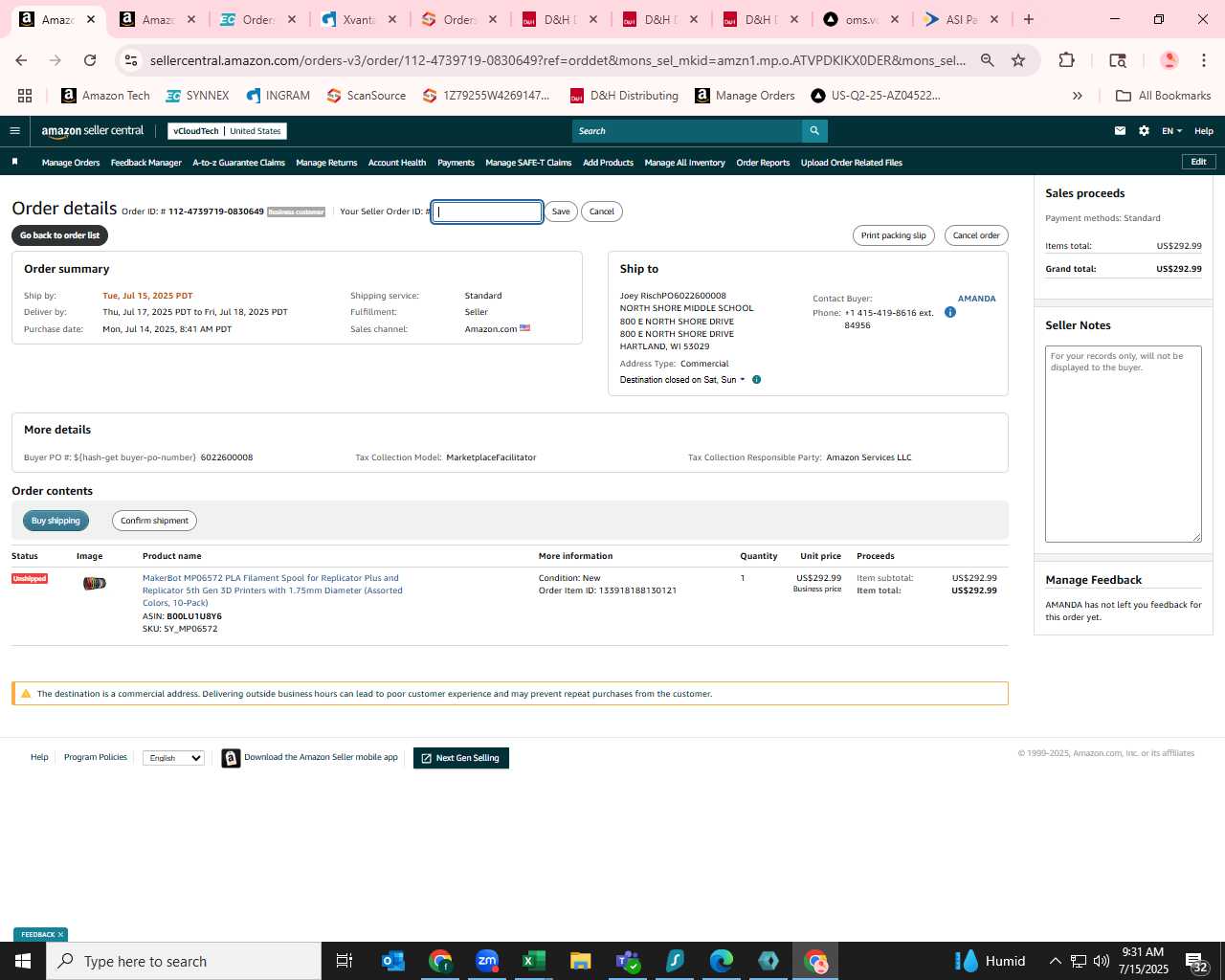Switch to the Xvantage browser tab
This screenshot has height=980, width=1225.
[x=358, y=19]
